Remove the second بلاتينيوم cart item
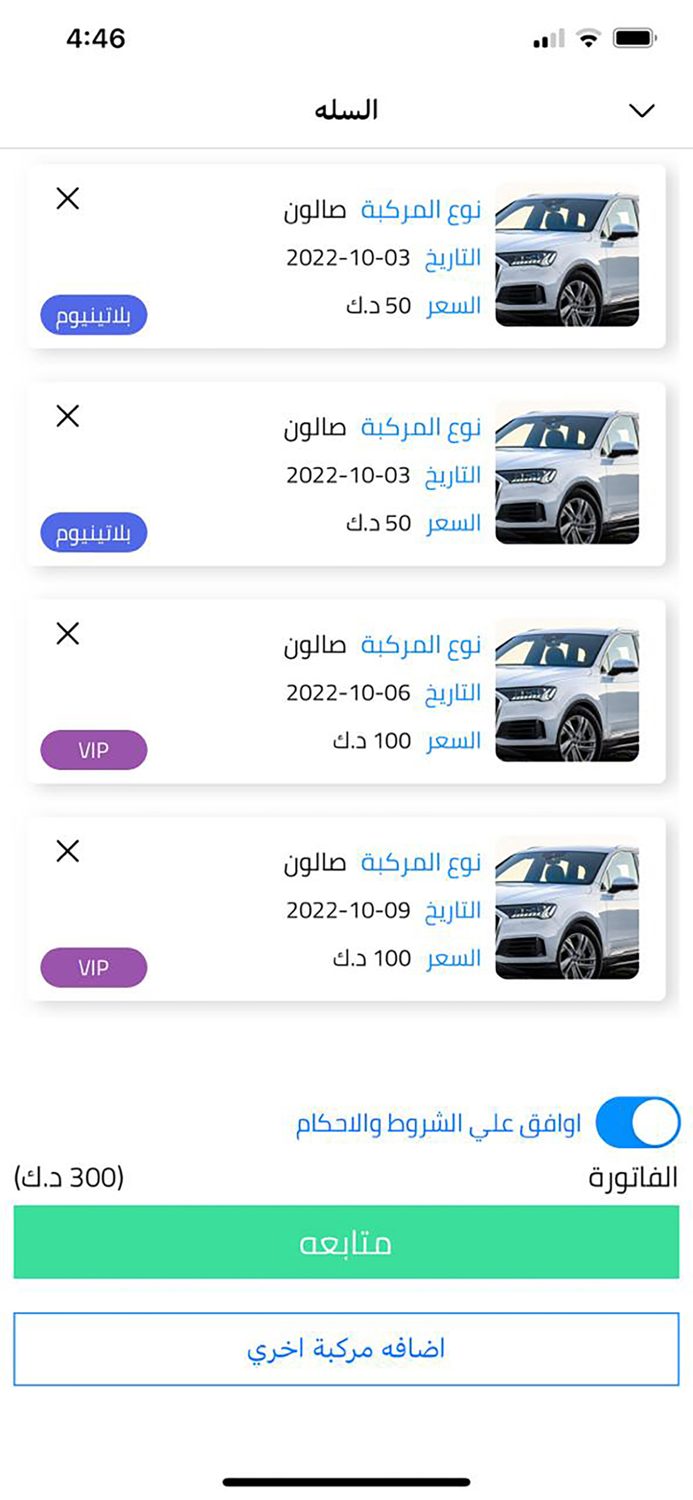The image size is (693, 1500). (x=67, y=416)
